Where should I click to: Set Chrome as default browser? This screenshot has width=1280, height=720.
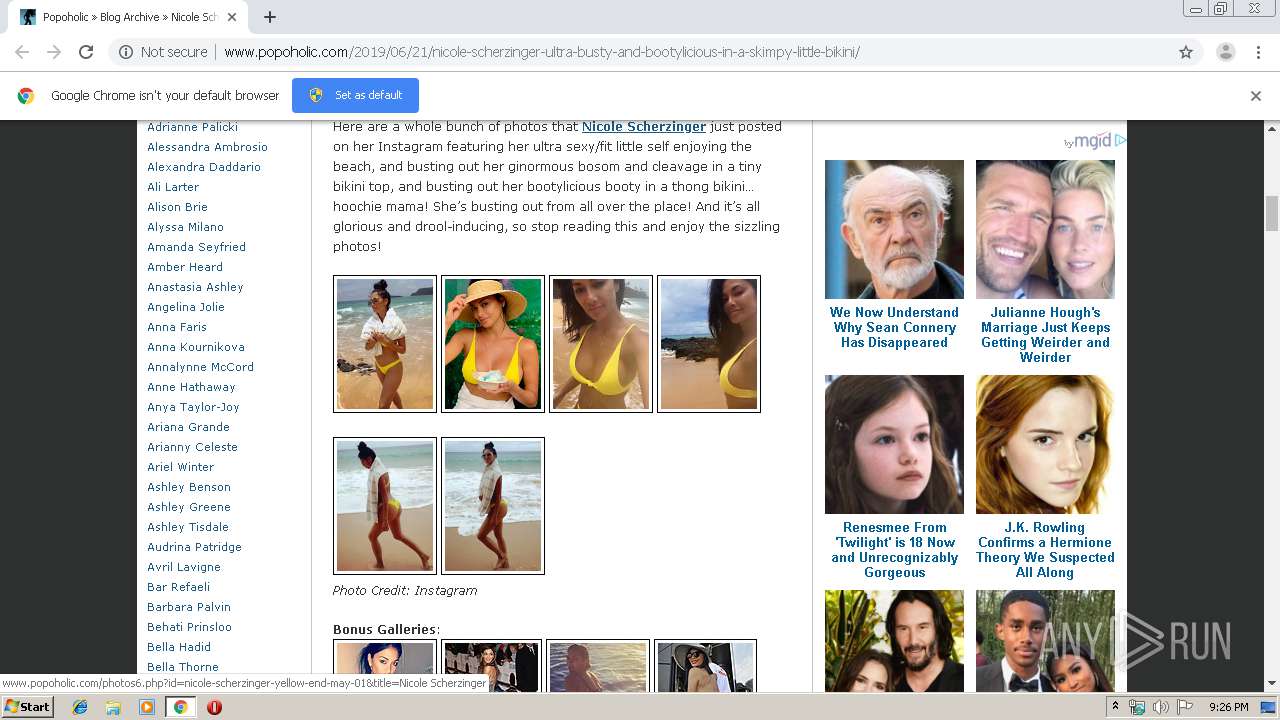pos(355,95)
